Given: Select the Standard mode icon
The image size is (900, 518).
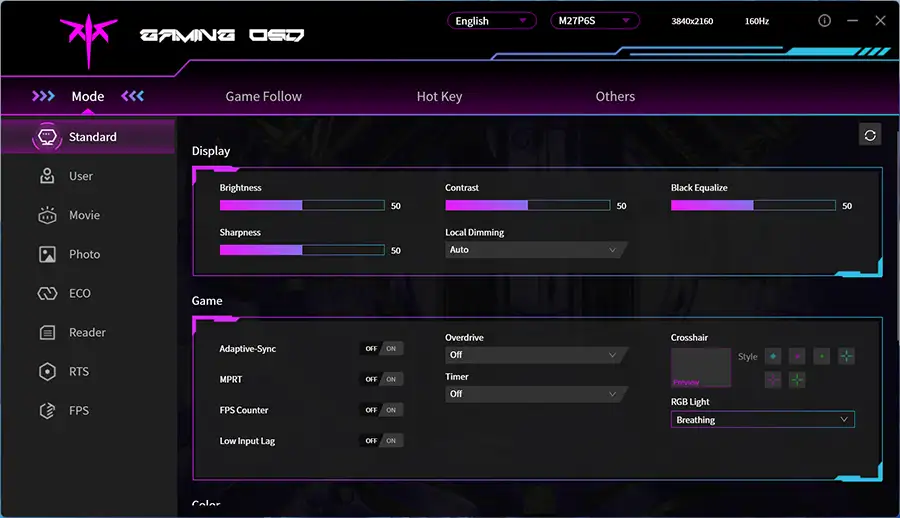Looking at the screenshot, I should click(x=47, y=137).
